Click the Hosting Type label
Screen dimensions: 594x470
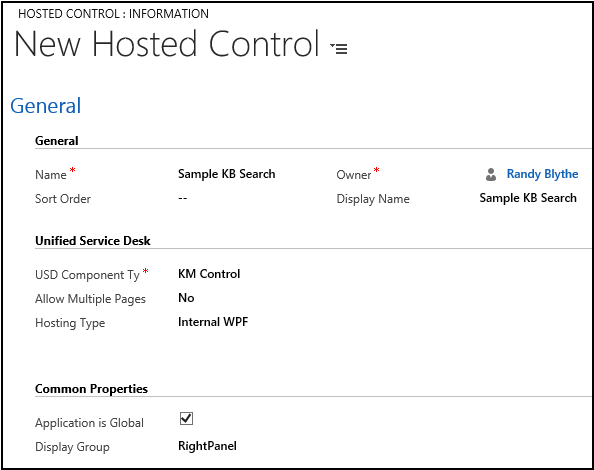point(70,323)
